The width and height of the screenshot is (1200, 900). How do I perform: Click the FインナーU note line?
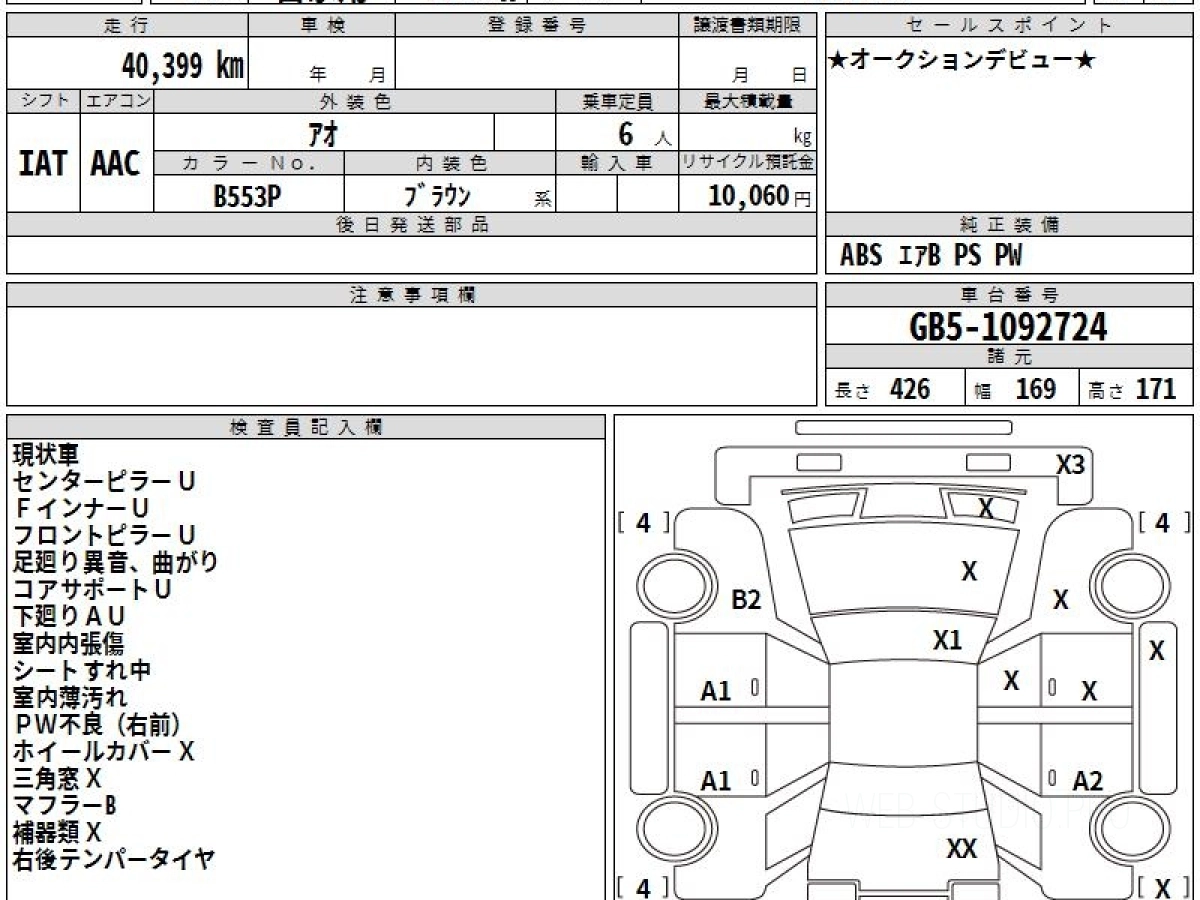click(81, 509)
